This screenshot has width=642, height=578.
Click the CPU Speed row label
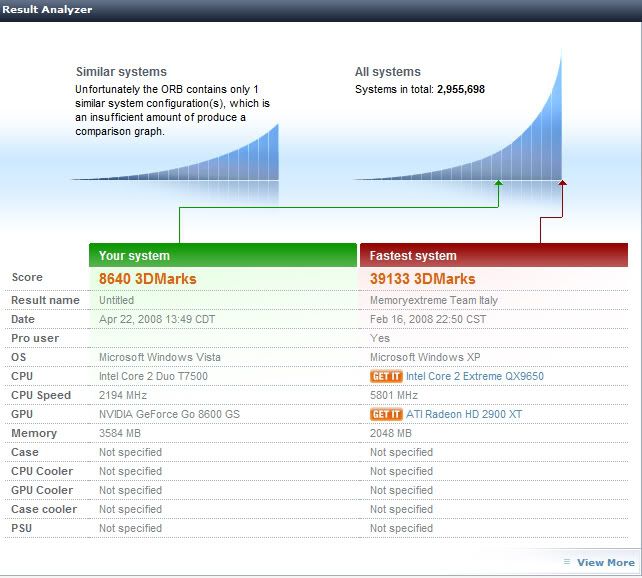click(41, 395)
